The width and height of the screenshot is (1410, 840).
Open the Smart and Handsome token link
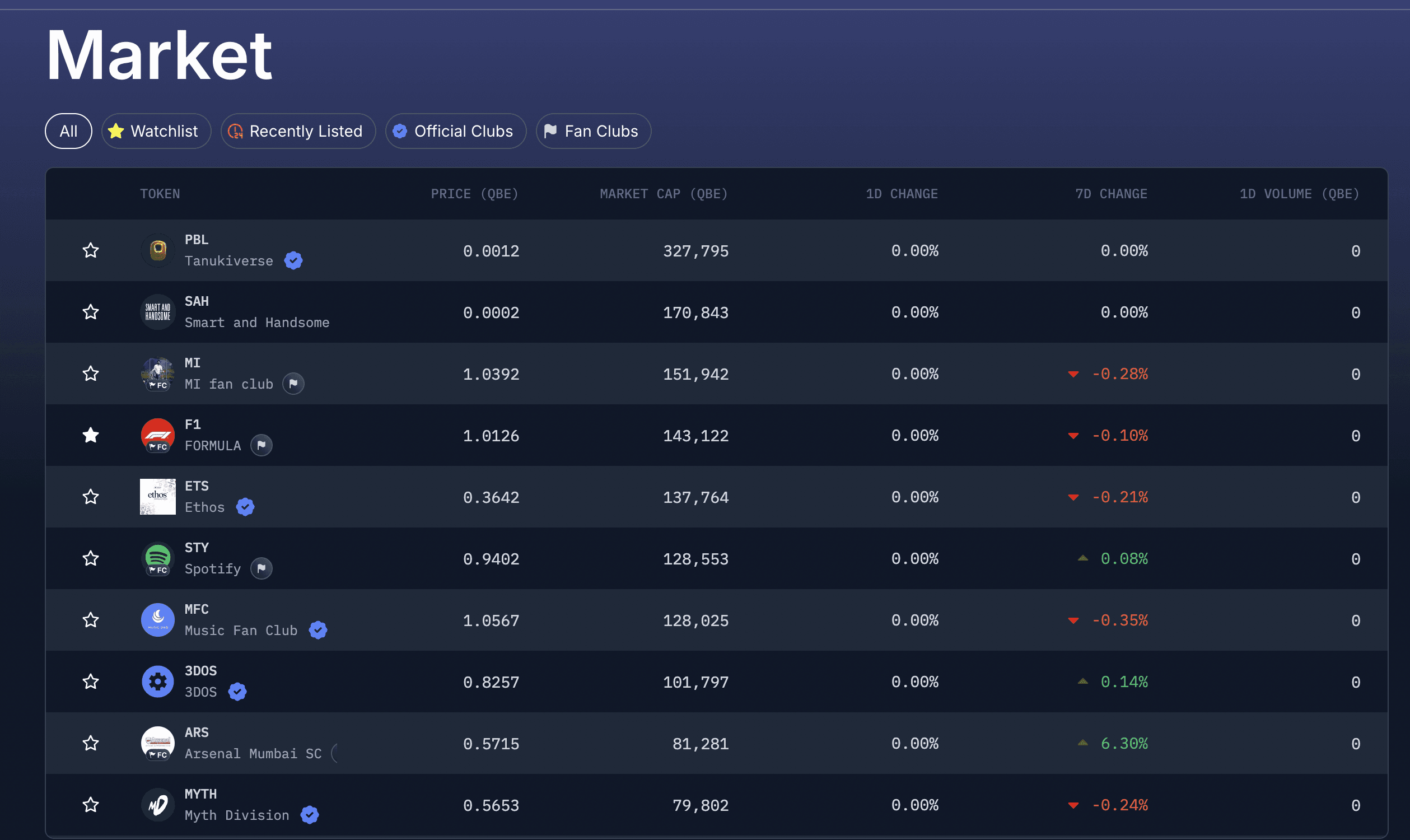(256, 323)
